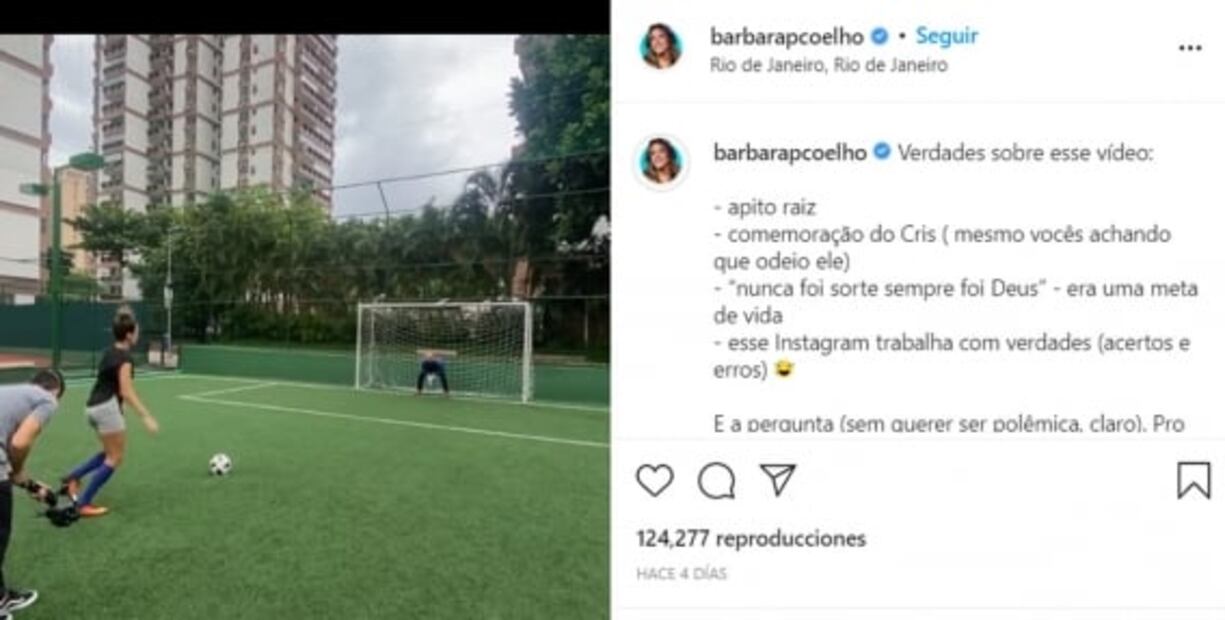Image resolution: width=1225 pixels, height=620 pixels.
Task: Like the post with the heart icon
Action: click(x=655, y=481)
